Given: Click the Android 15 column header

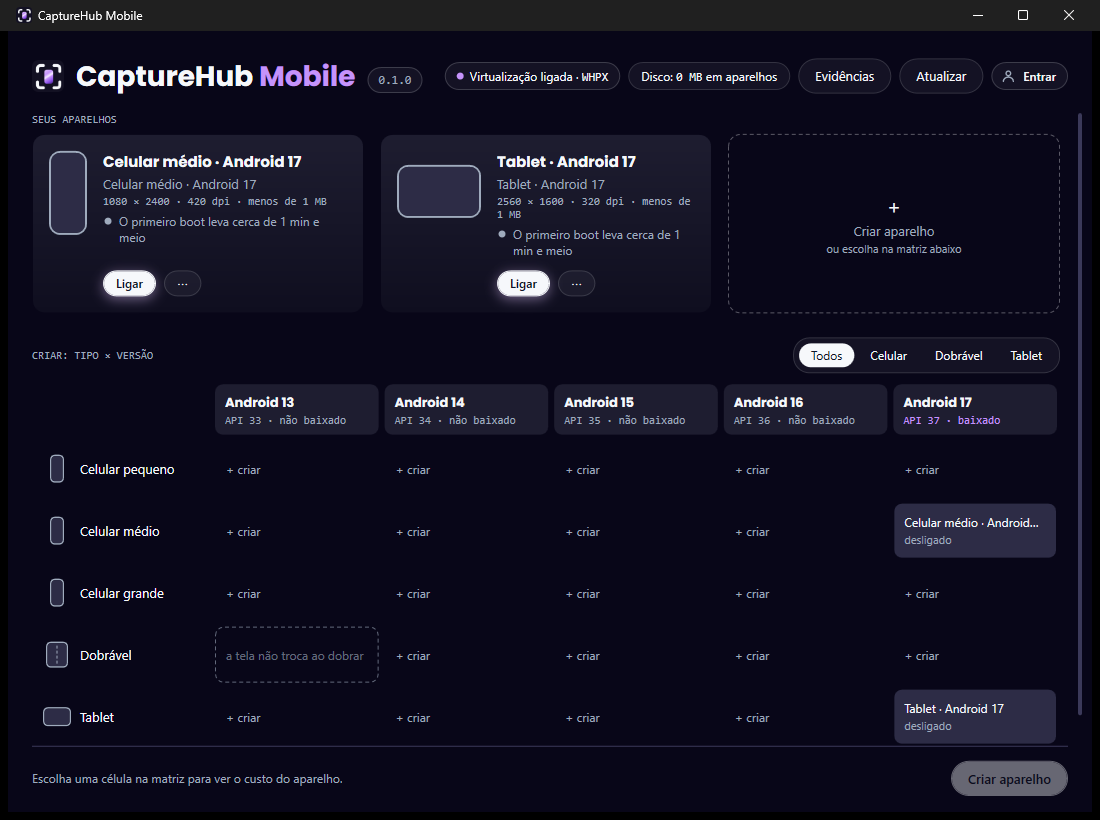Looking at the screenshot, I should tap(636, 410).
